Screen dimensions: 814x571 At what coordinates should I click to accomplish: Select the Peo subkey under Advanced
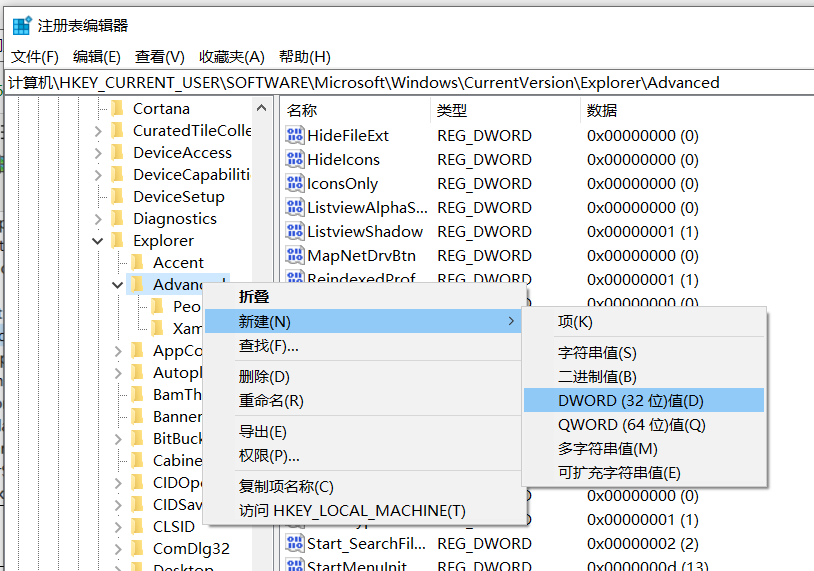coord(186,307)
